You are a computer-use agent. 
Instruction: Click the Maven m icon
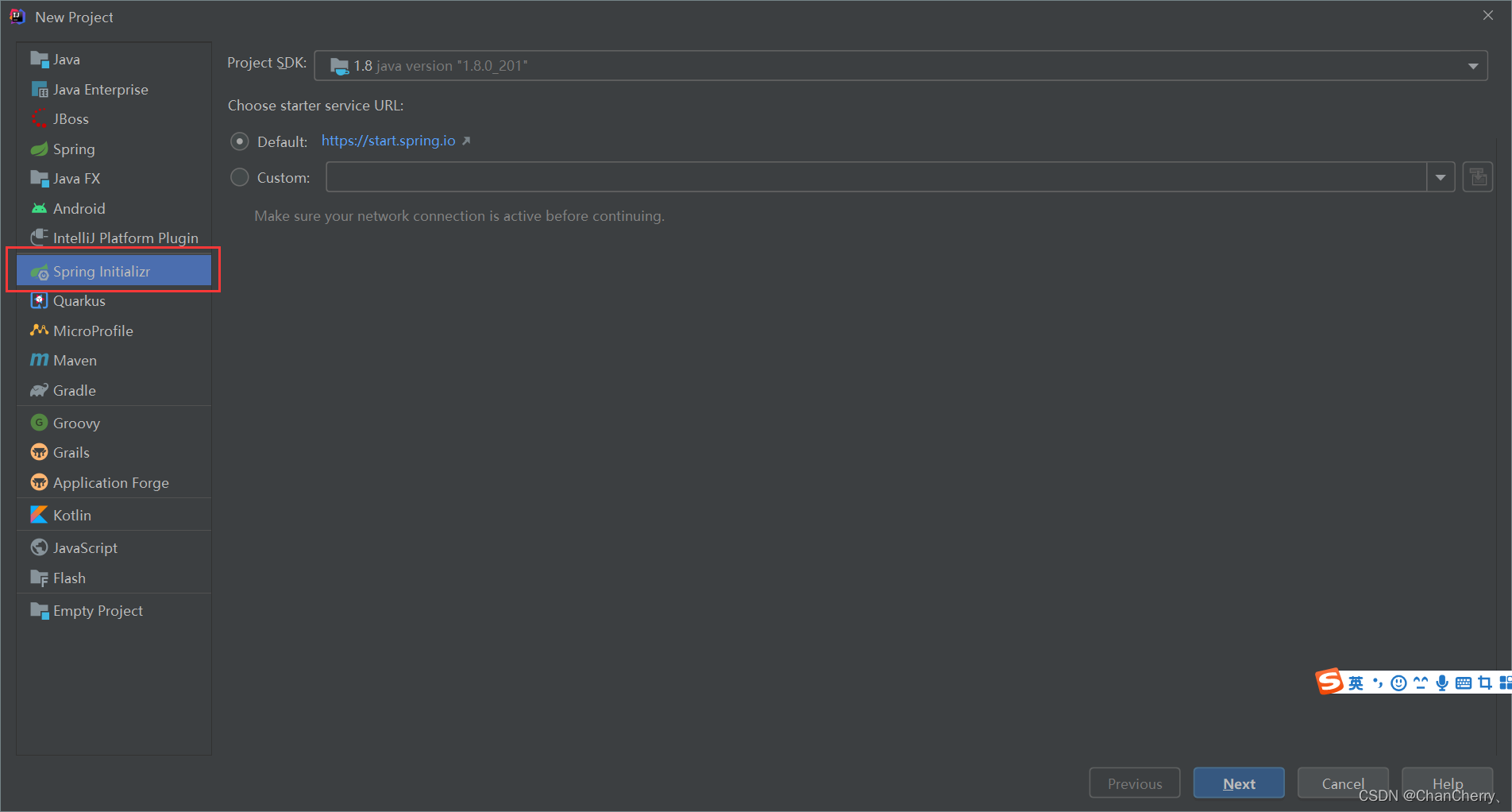39,361
